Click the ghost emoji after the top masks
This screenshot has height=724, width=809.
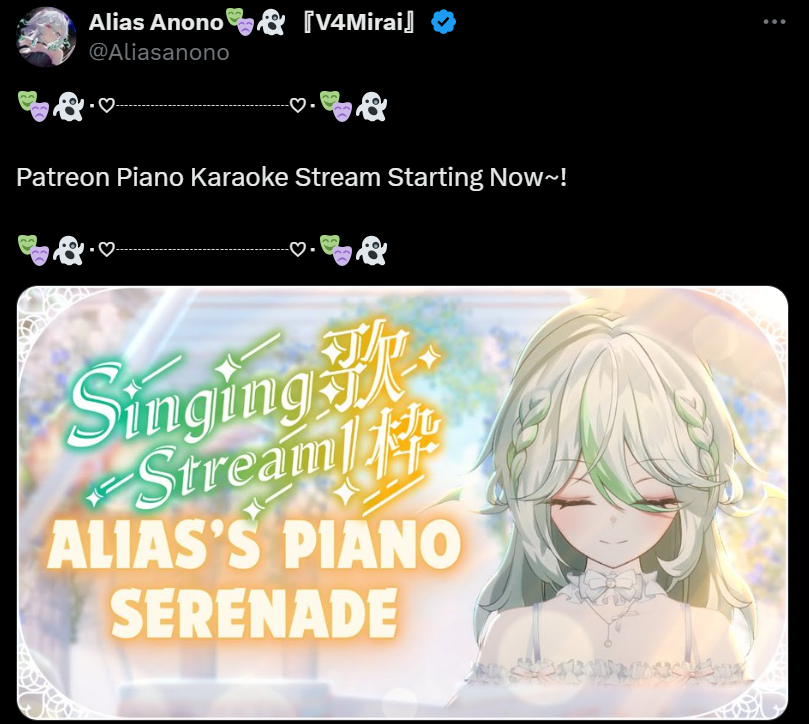click(x=68, y=106)
